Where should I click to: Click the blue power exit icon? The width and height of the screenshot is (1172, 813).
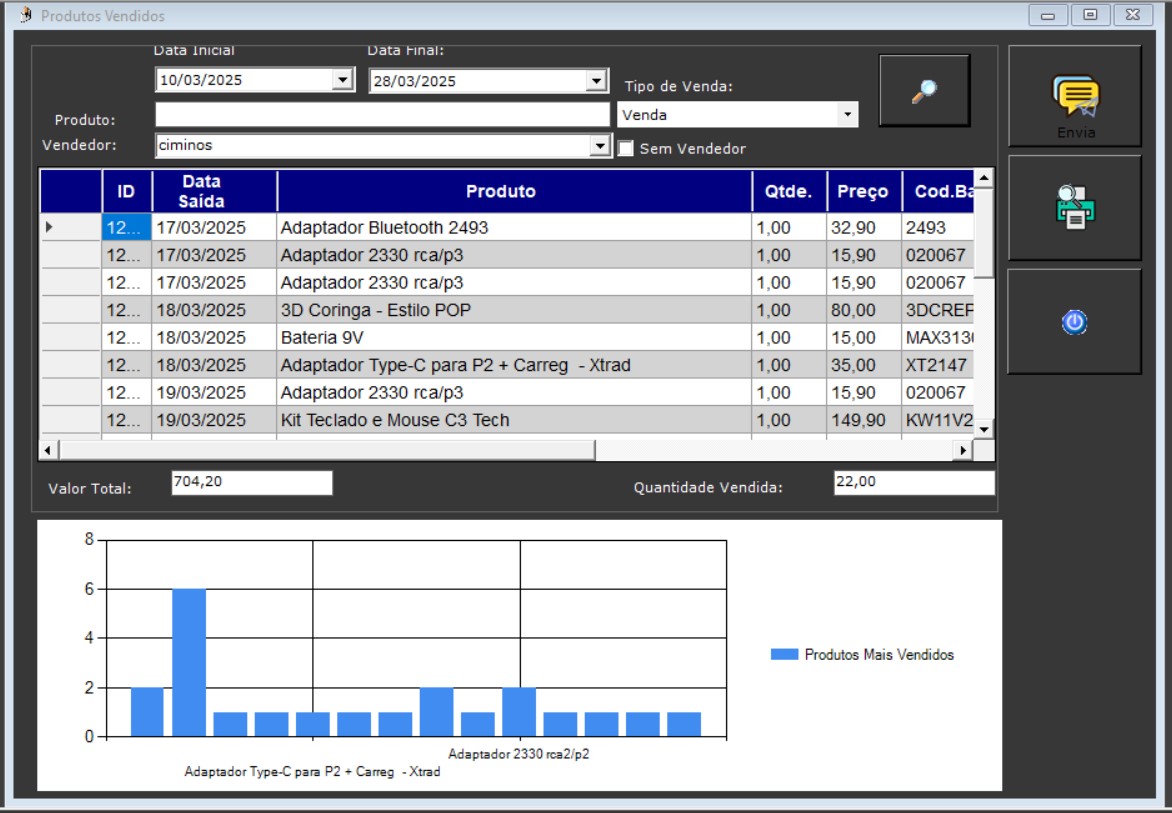coord(1075,322)
